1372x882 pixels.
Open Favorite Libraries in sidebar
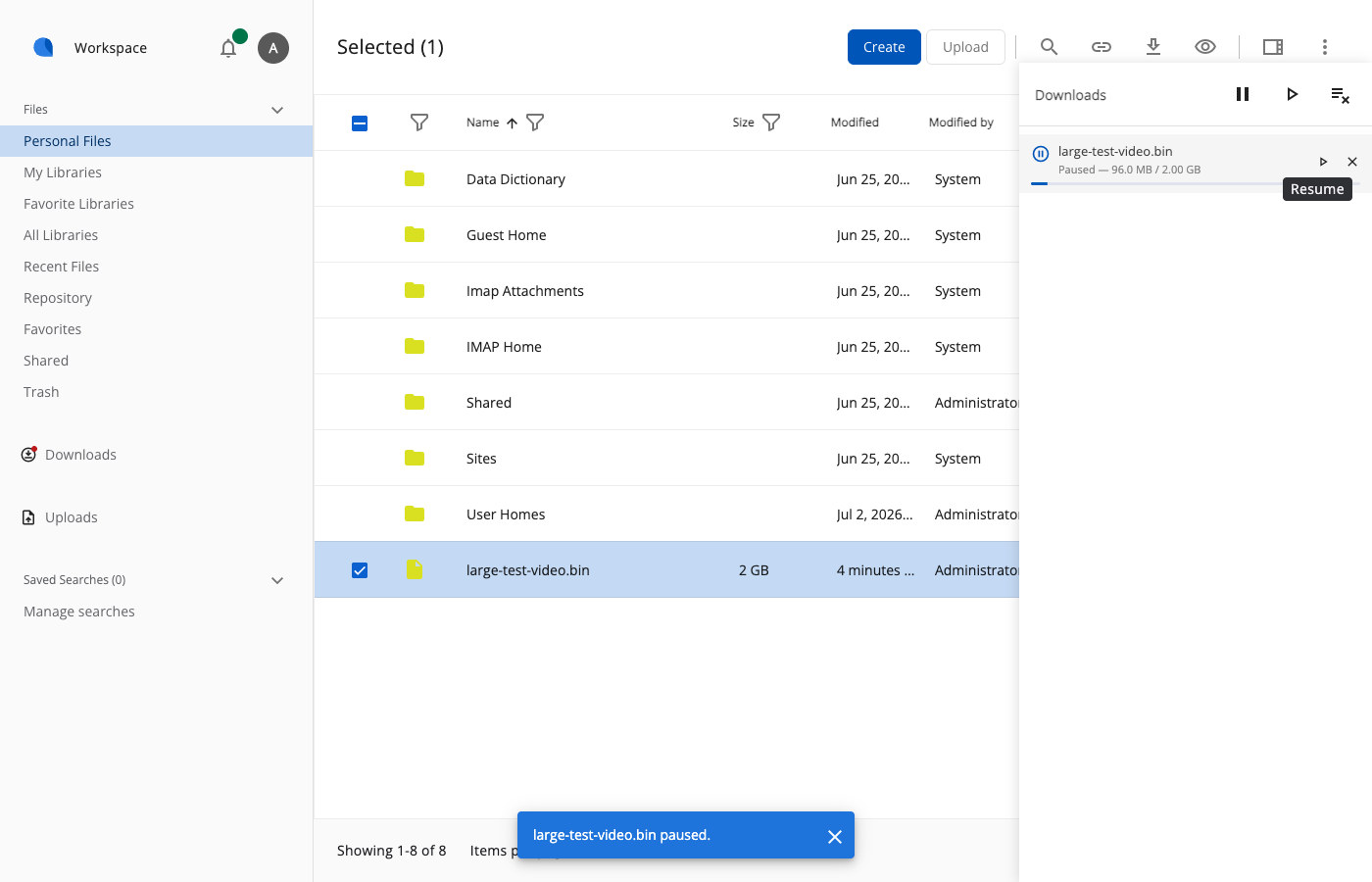pyautogui.click(x=78, y=204)
